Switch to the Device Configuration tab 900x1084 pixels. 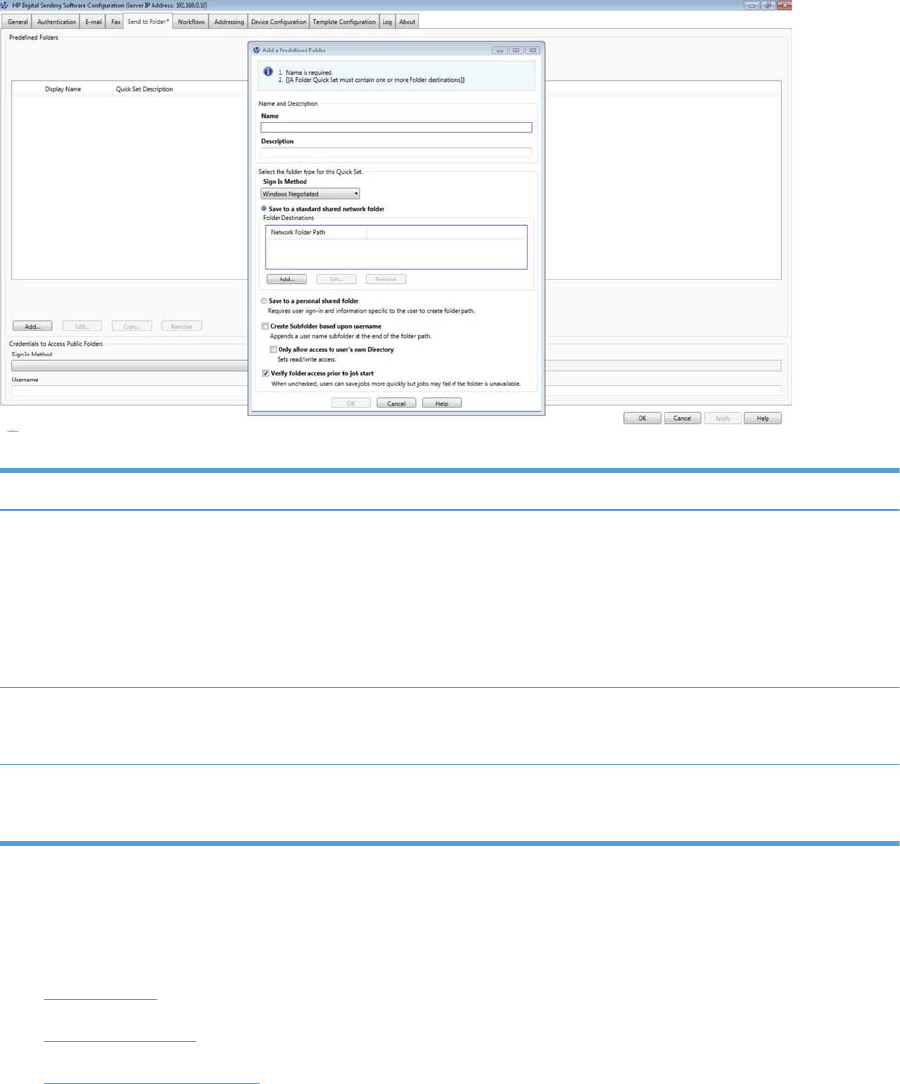pyautogui.click(x=279, y=21)
